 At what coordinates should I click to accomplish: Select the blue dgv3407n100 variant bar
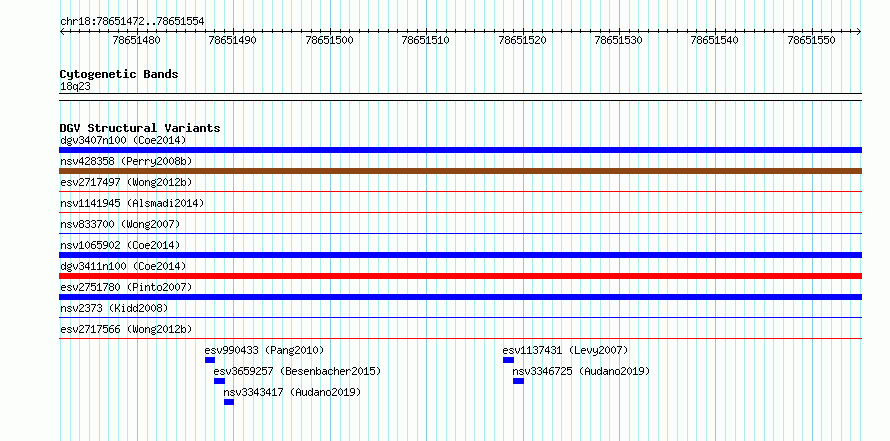[460, 150]
